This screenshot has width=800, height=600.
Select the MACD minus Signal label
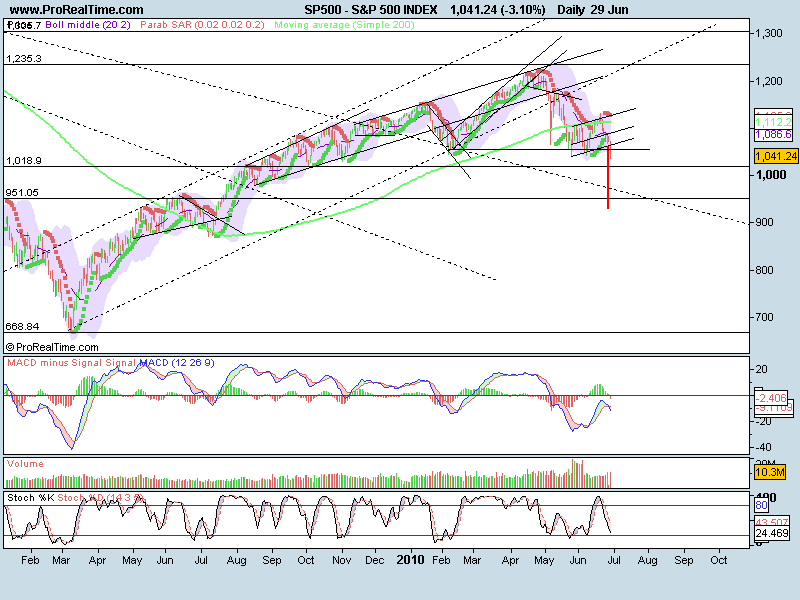(55, 363)
